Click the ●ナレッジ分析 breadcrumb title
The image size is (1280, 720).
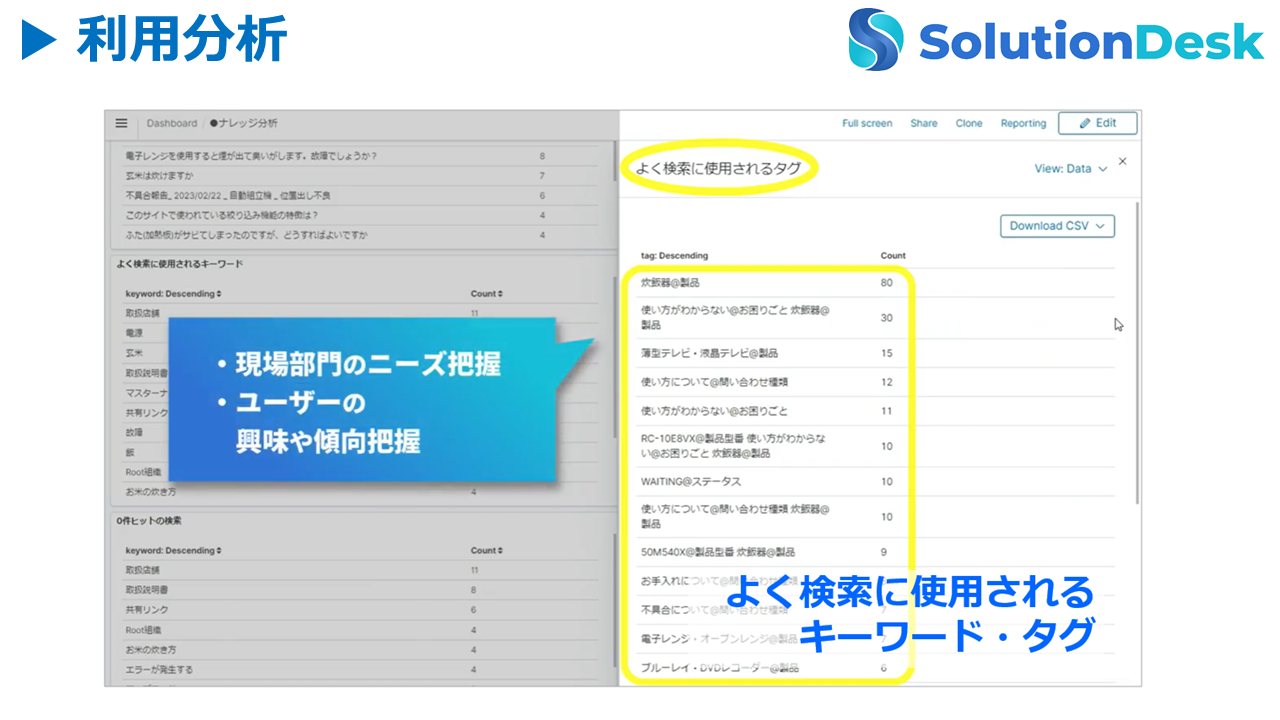click(244, 123)
